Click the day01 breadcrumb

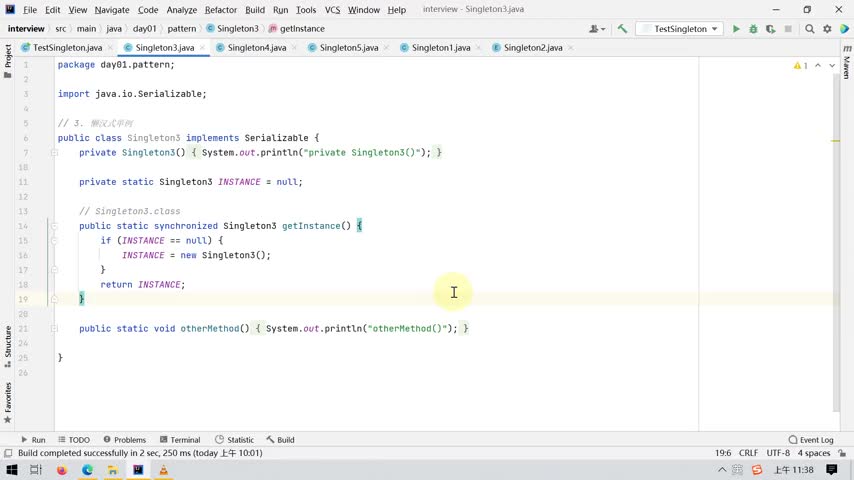point(144,29)
